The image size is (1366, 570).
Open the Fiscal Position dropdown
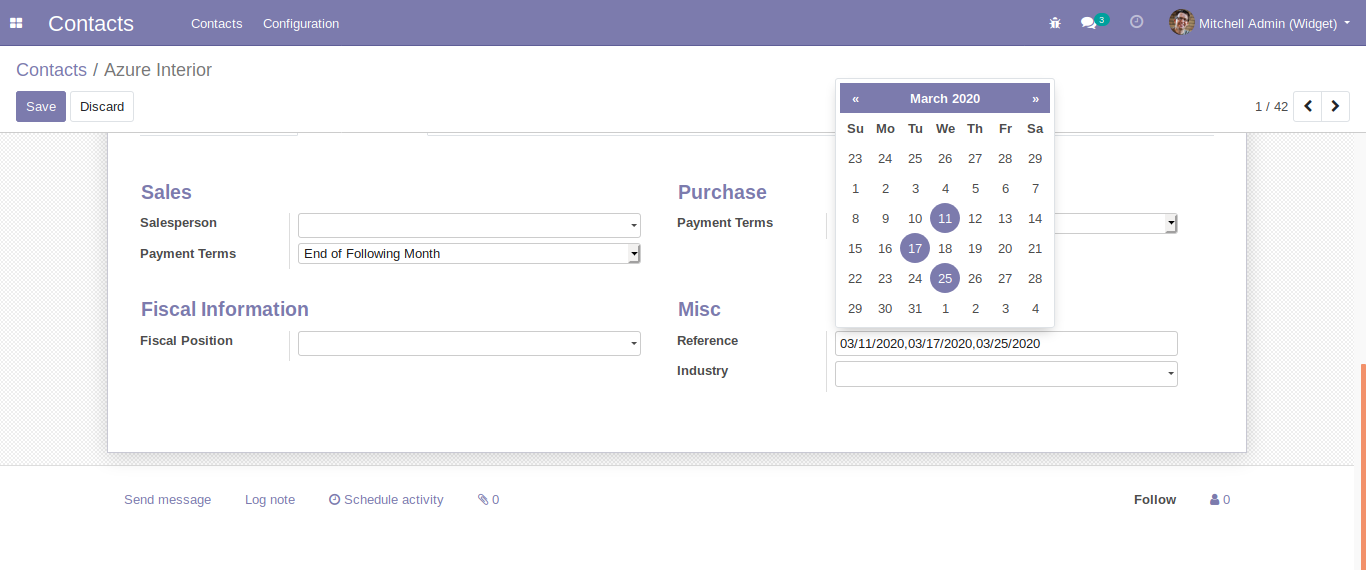[x=634, y=344]
